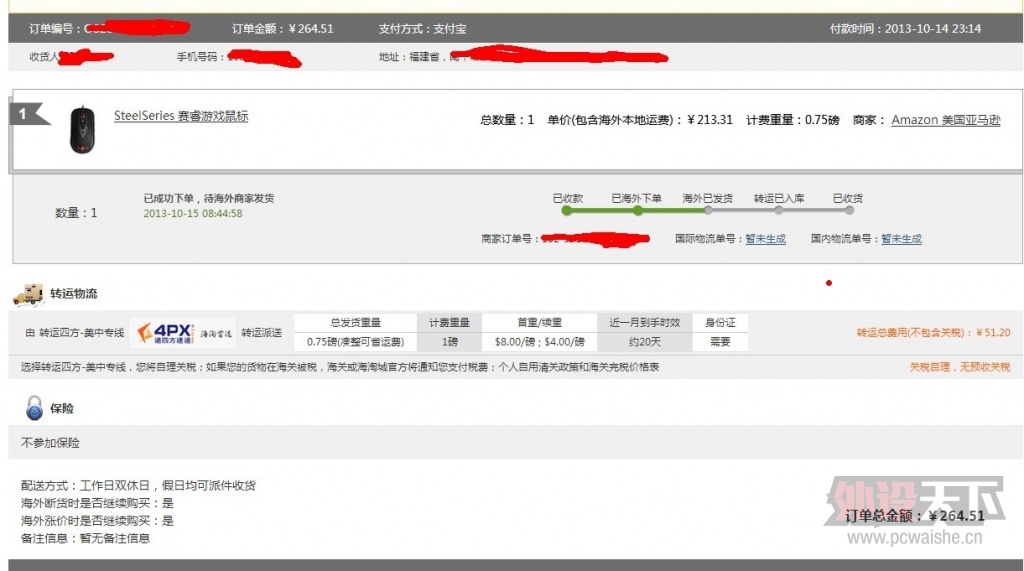Click the $8.00/磅；$4.00/磅 rate cell
This screenshot has width=1024, height=571.
pyautogui.click(x=539, y=342)
